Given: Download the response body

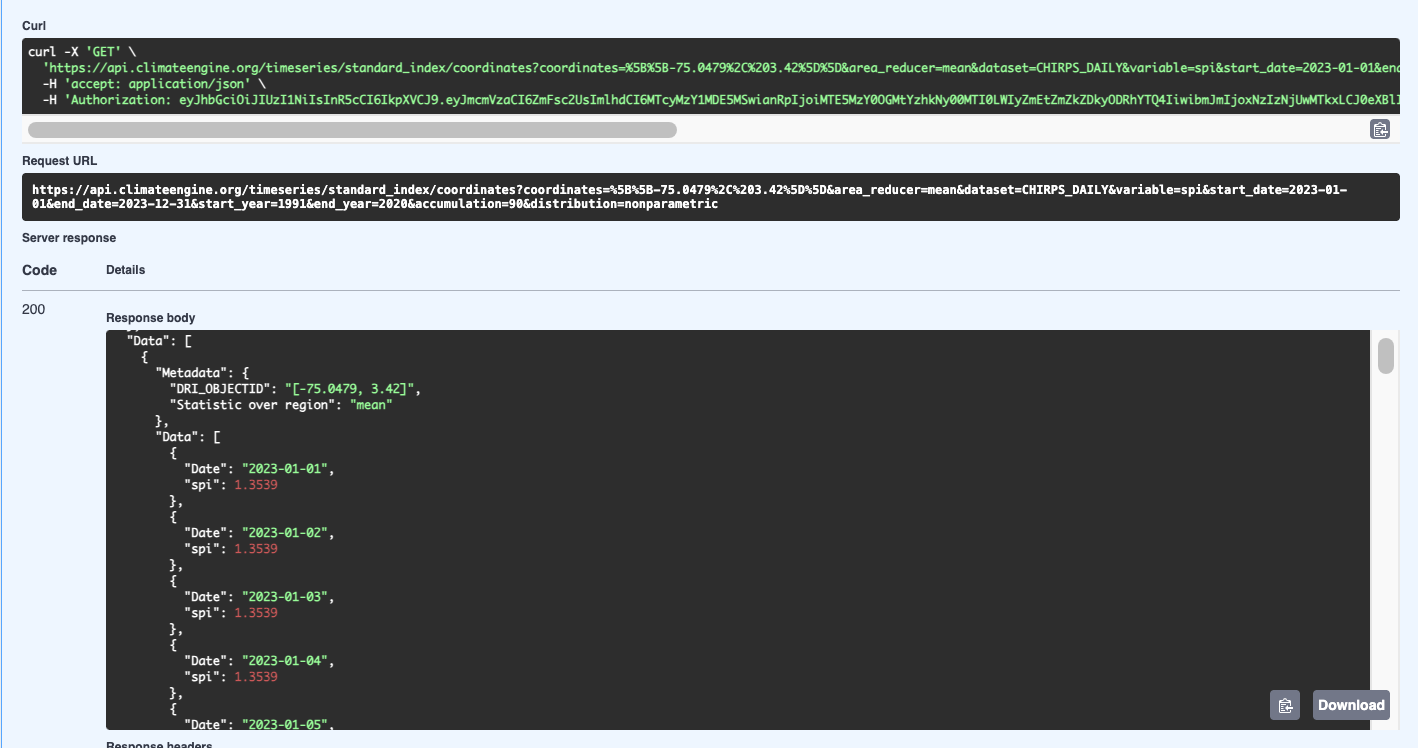Looking at the screenshot, I should (x=1350, y=705).
